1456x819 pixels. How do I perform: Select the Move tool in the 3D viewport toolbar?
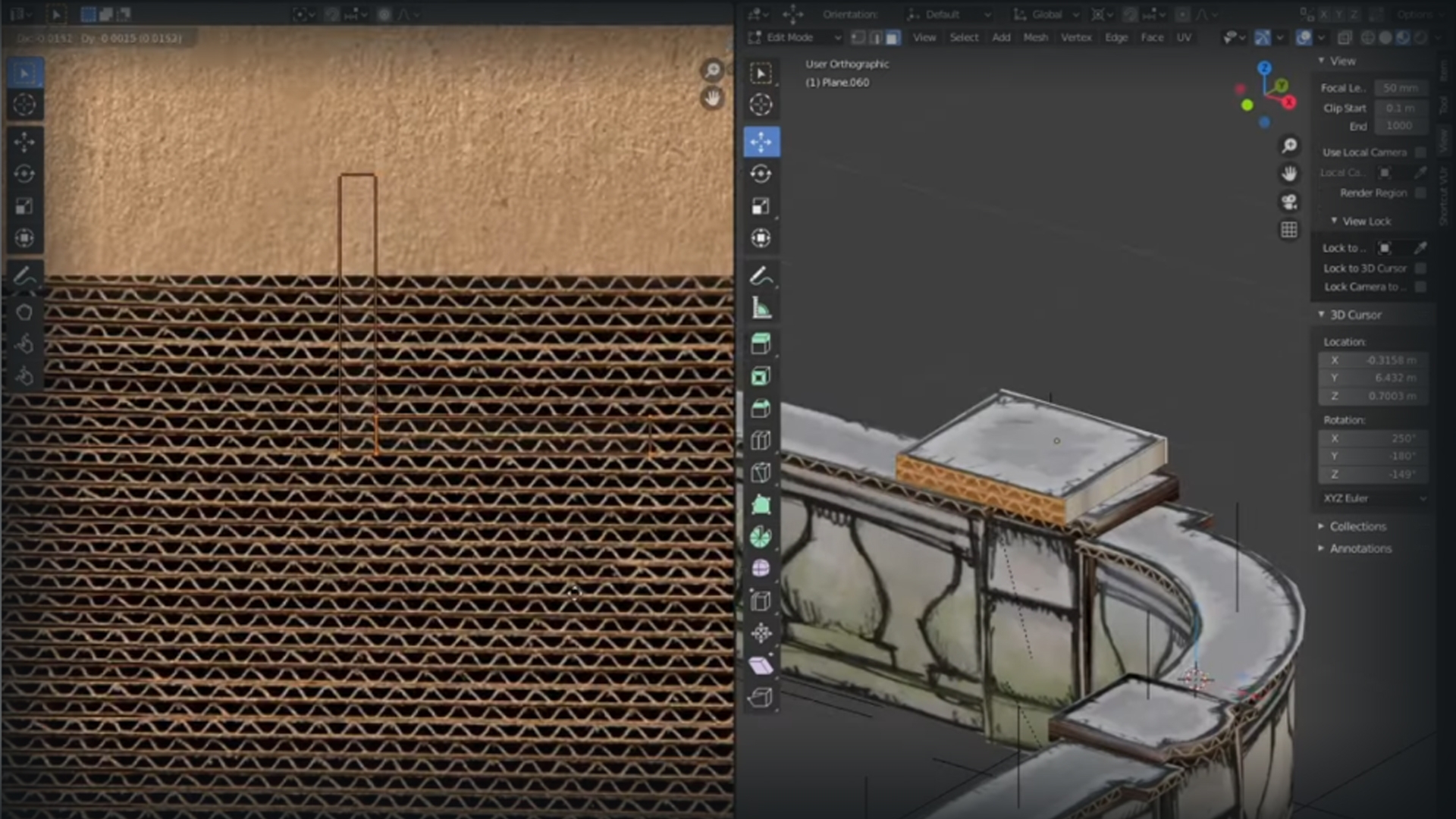761,141
